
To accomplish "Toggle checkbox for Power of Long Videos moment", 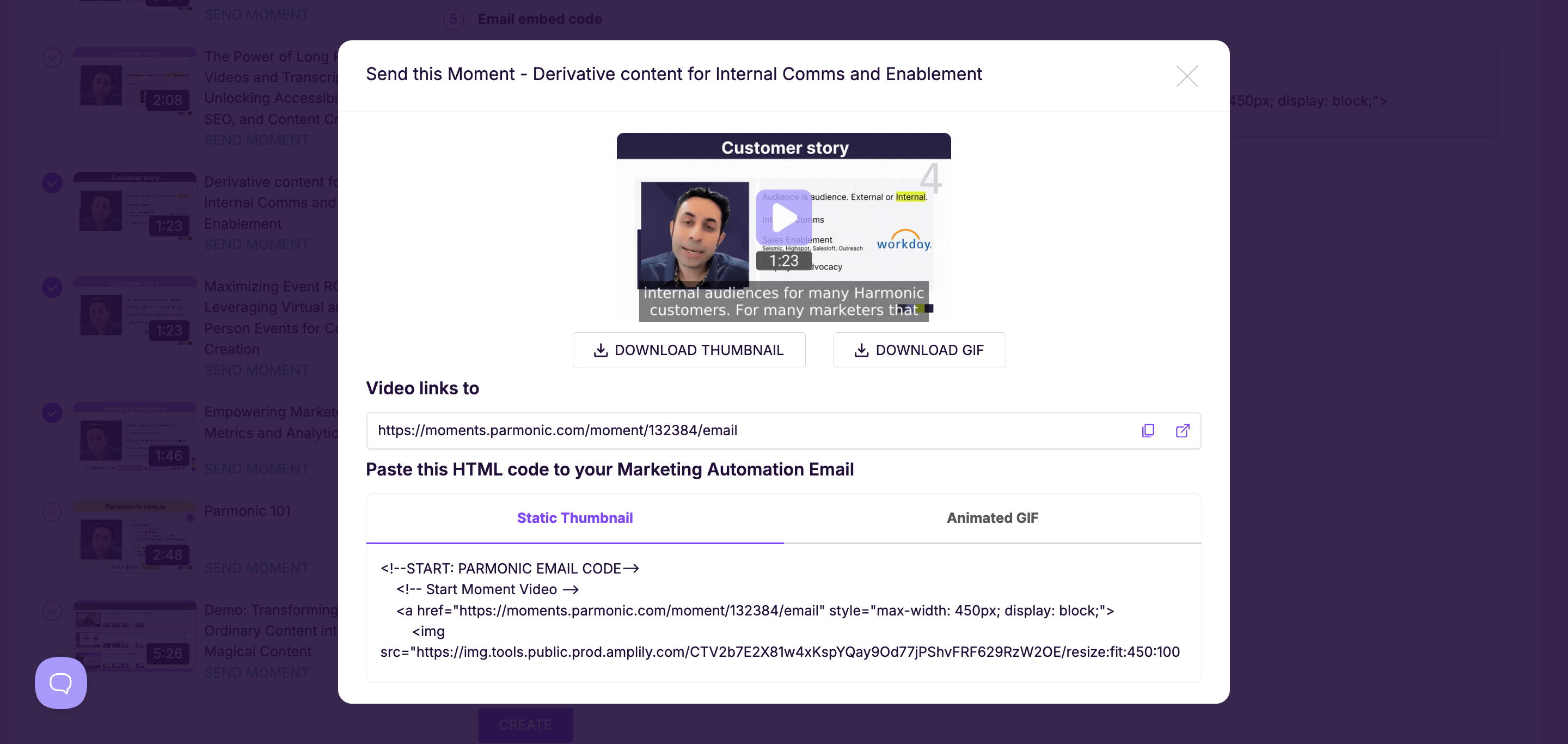I will coord(52,58).
